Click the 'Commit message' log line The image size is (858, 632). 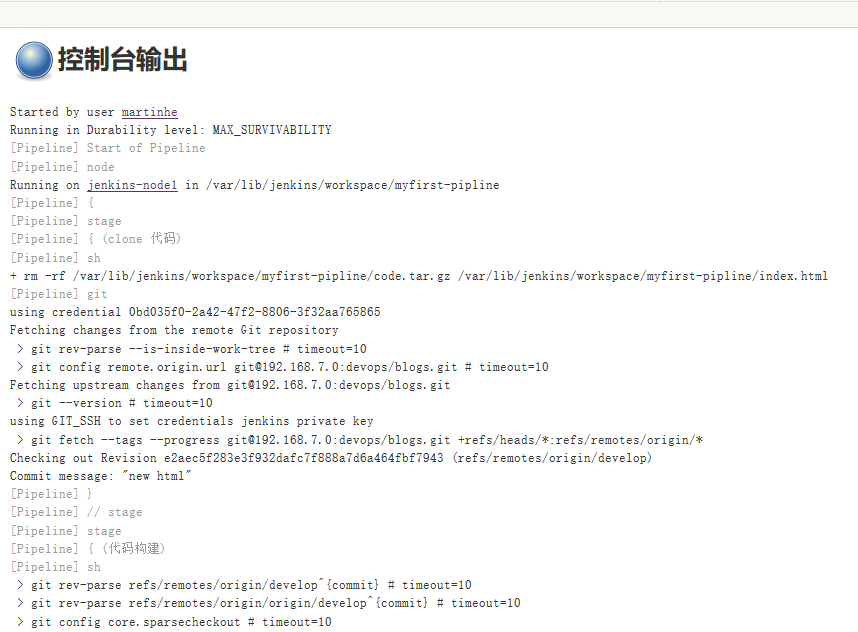100,476
